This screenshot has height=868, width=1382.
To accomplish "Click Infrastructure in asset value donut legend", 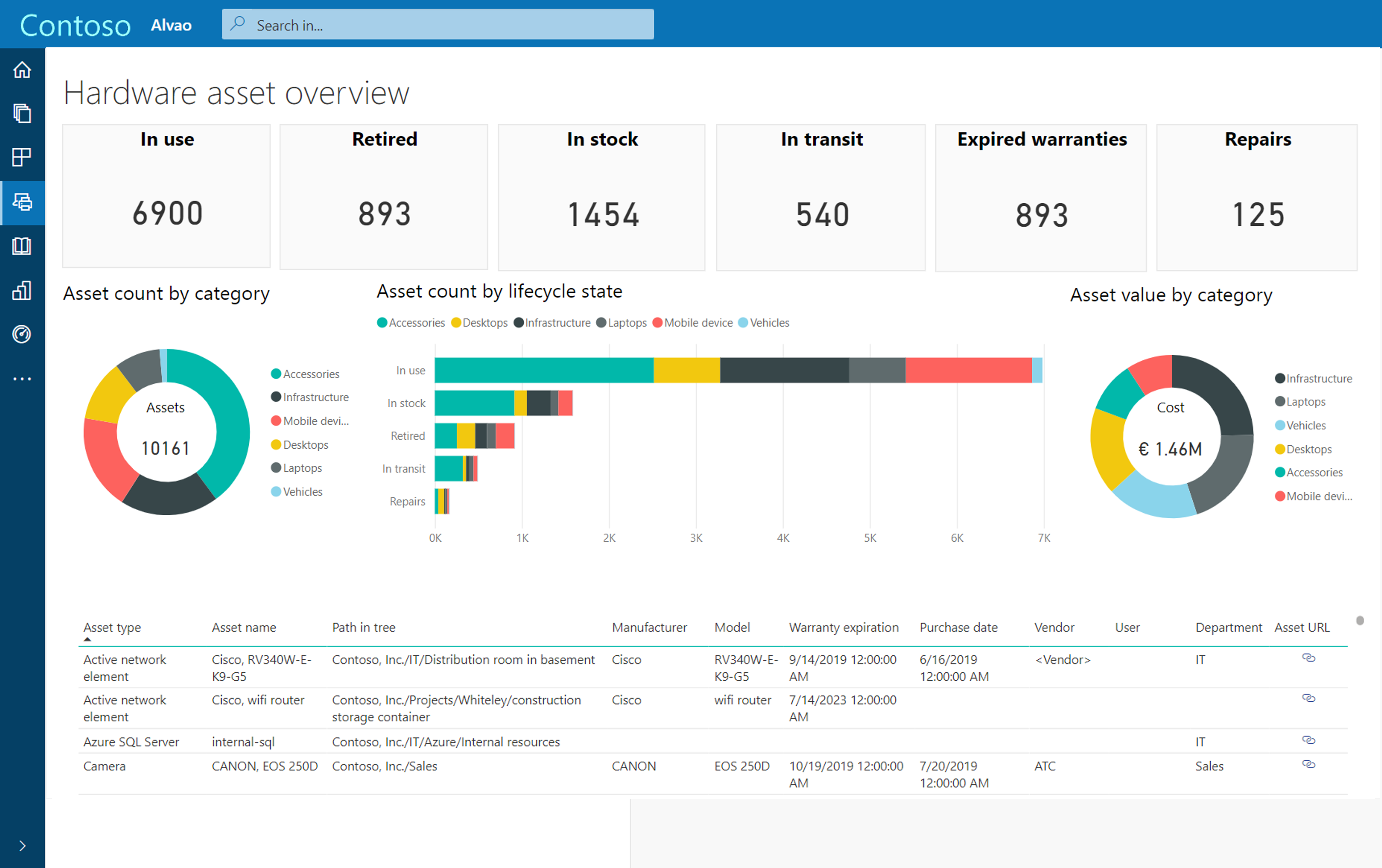I will [1314, 378].
